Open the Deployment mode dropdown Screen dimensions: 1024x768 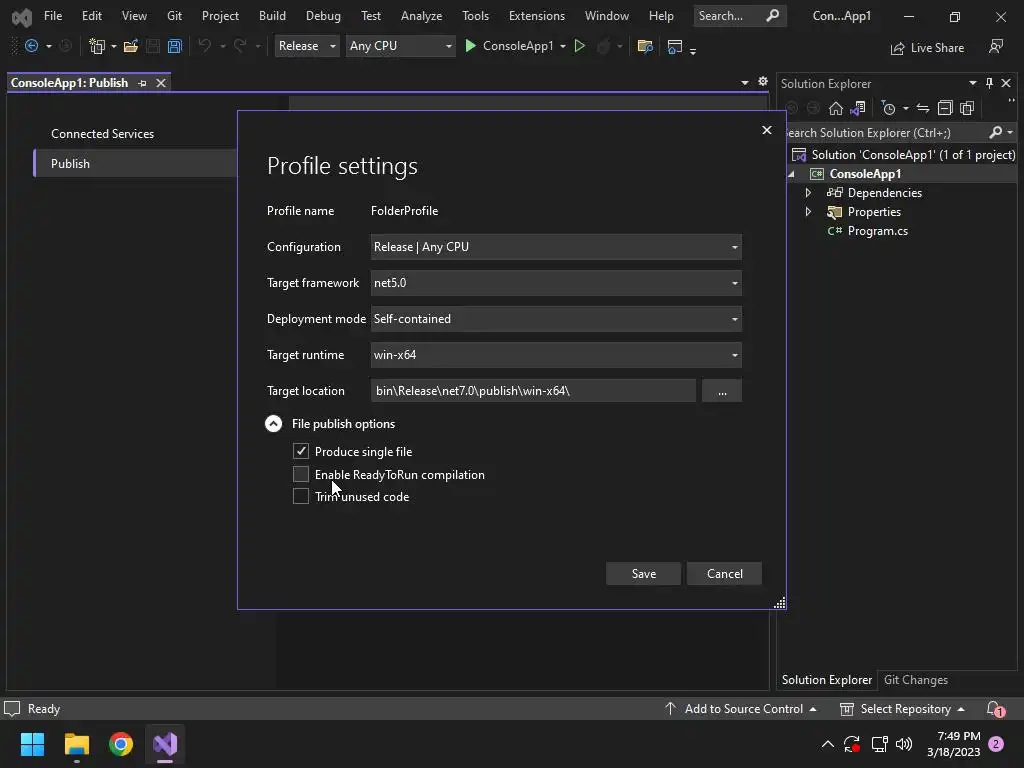click(x=556, y=319)
